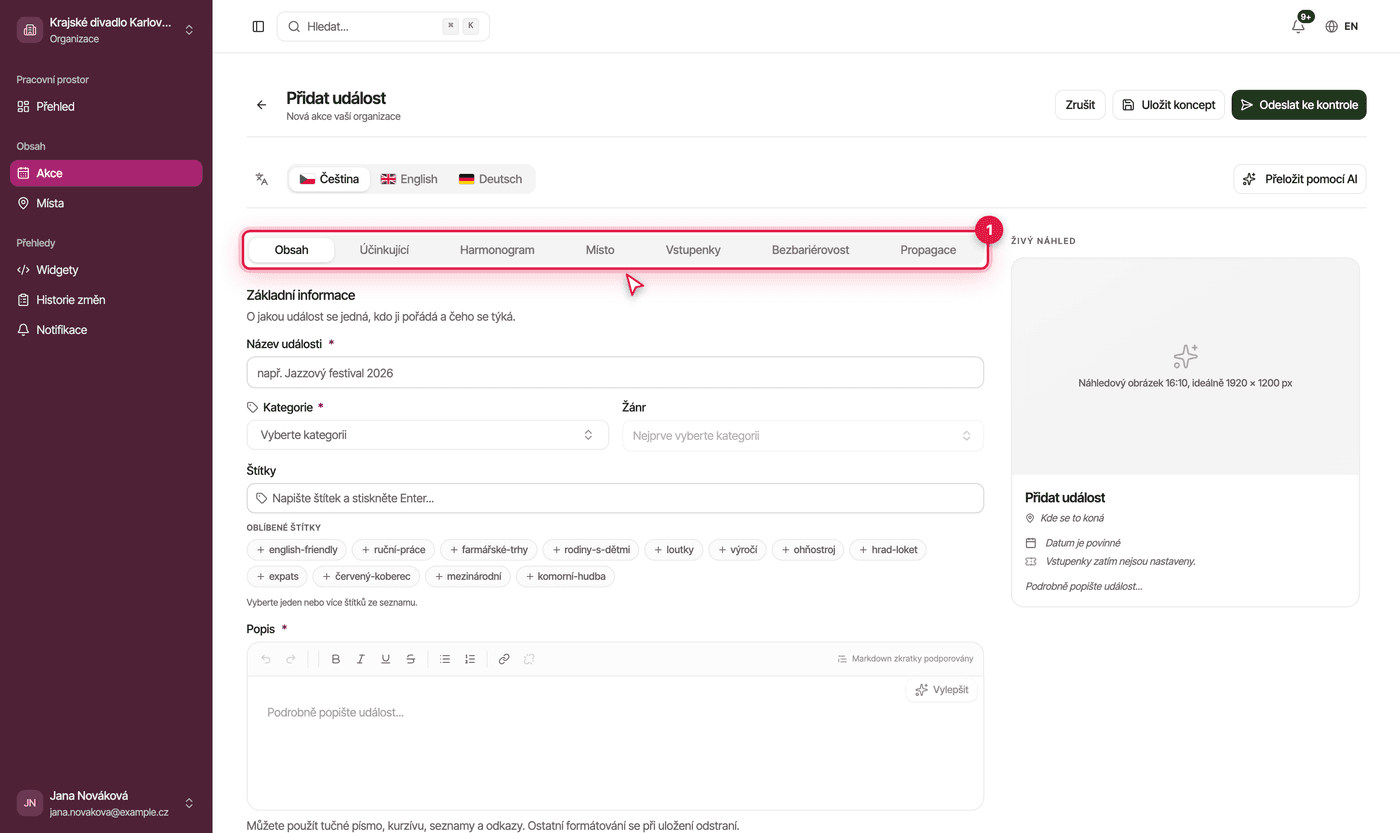Switch interface language via EN globe
Image resolution: width=1400 pixels, height=833 pixels.
1342,27
